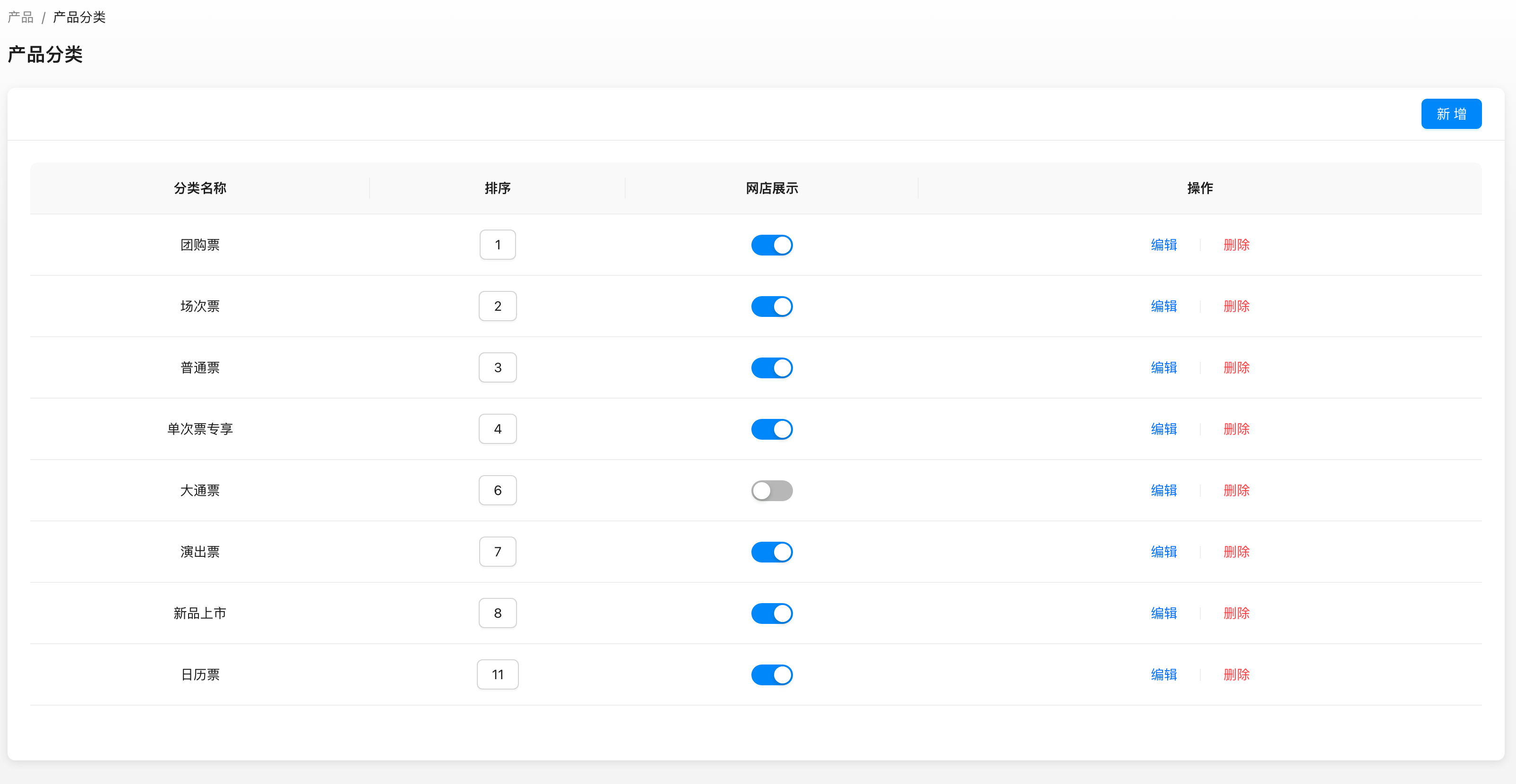Image resolution: width=1516 pixels, height=784 pixels.
Task: Select the 普通票 name cell
Action: click(200, 367)
